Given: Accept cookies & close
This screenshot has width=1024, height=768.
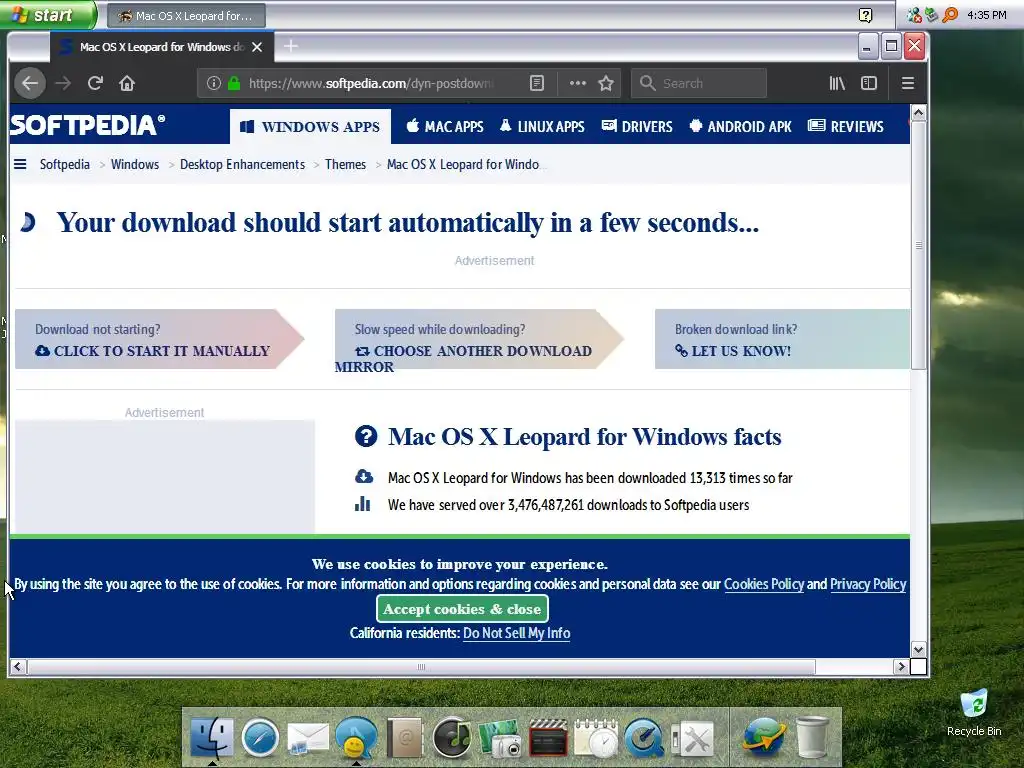Looking at the screenshot, I should click(462, 609).
